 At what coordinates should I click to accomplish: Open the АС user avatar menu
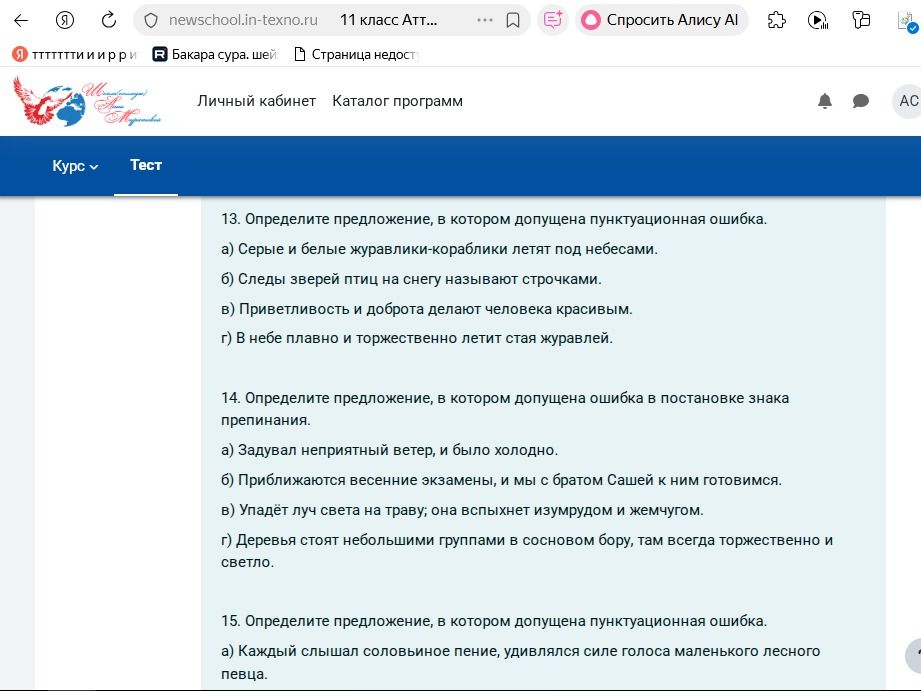pos(907,101)
